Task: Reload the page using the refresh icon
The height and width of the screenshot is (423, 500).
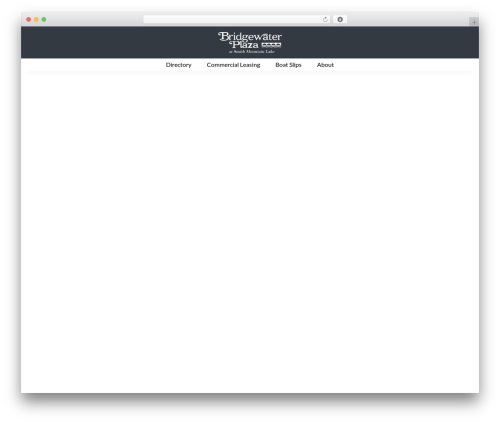Action: [x=325, y=20]
